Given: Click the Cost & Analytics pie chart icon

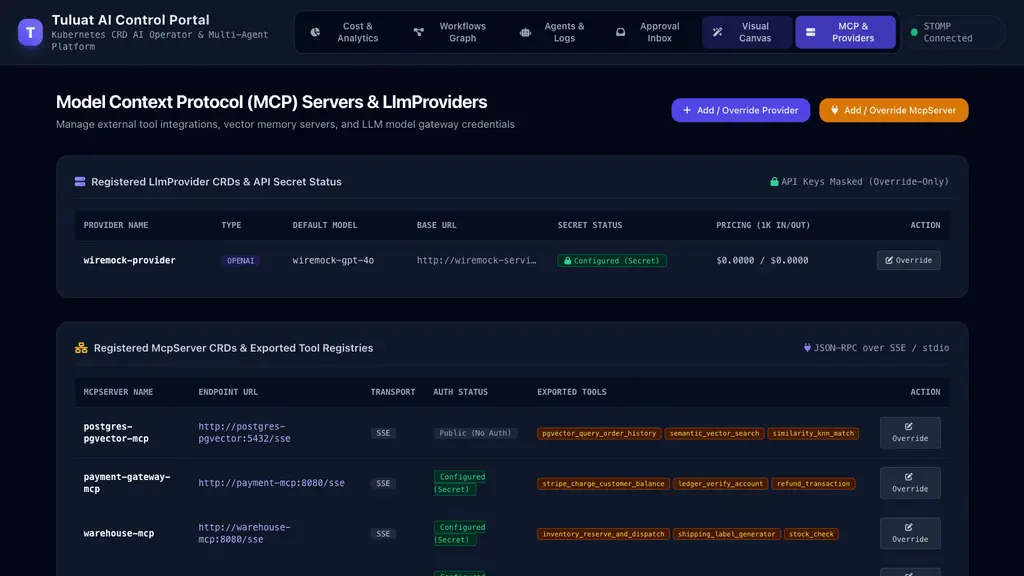Looking at the screenshot, I should pos(315,32).
